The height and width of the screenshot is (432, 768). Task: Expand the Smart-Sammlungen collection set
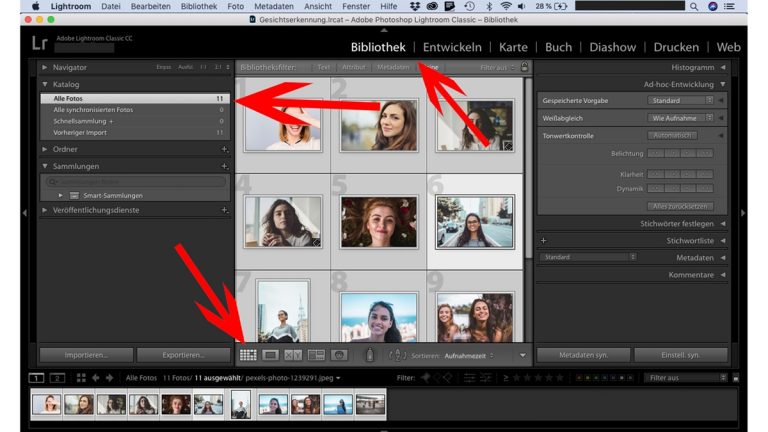coord(61,195)
